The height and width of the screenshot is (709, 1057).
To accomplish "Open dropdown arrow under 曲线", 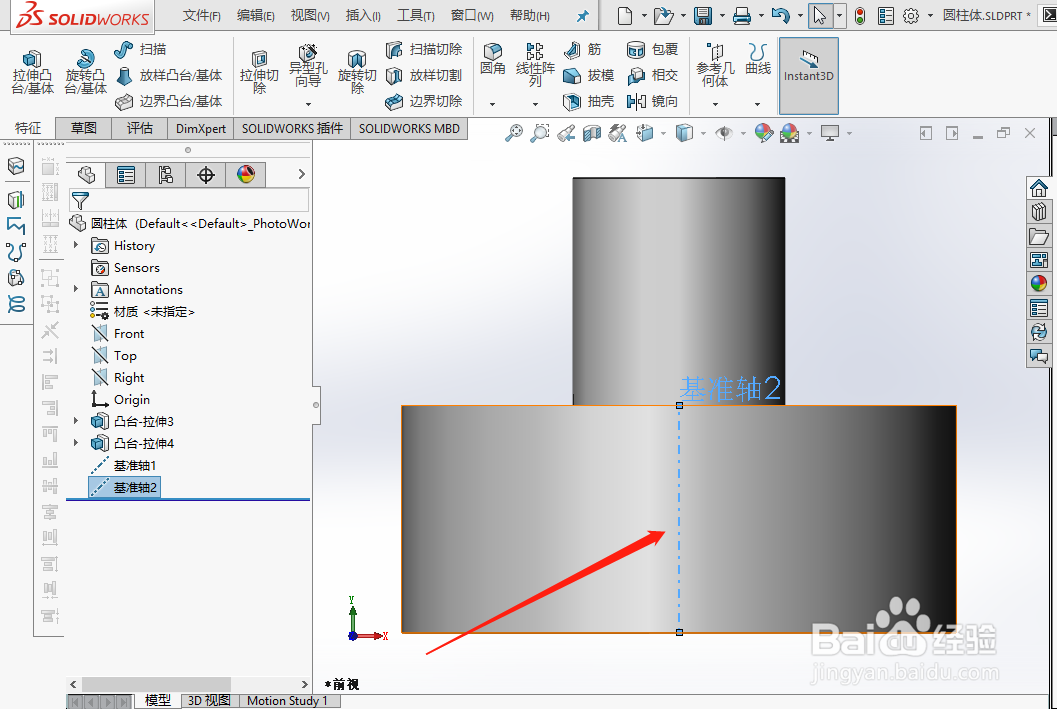I will 758,104.
